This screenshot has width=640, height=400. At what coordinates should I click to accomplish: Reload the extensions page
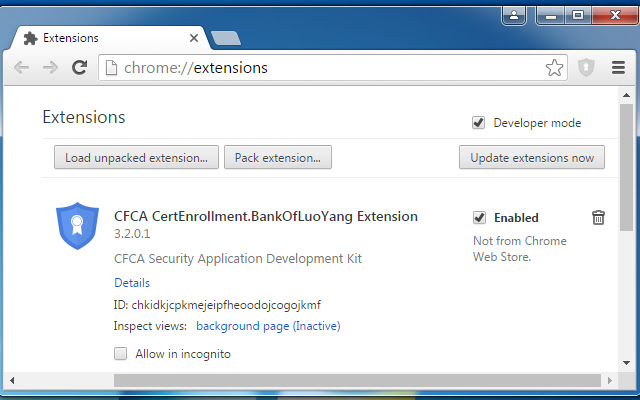point(79,68)
